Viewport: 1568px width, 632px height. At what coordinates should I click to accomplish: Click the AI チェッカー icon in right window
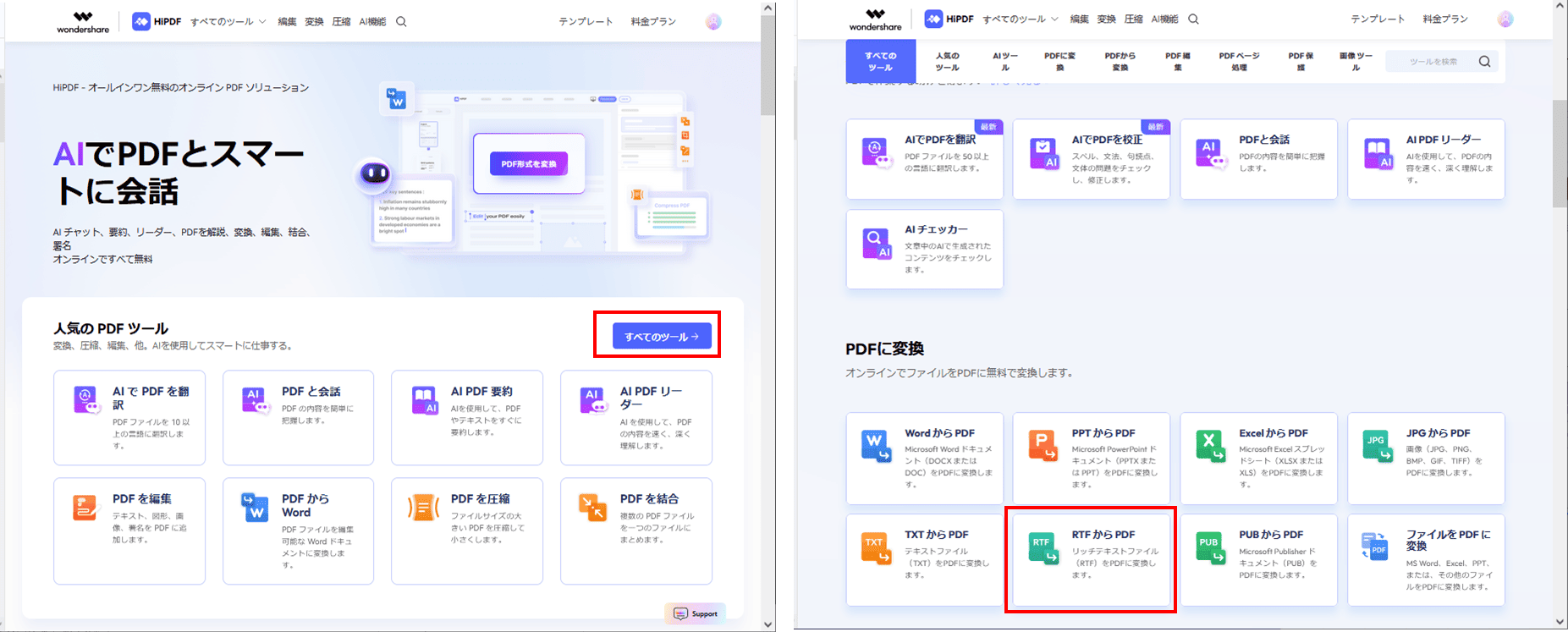click(x=877, y=244)
